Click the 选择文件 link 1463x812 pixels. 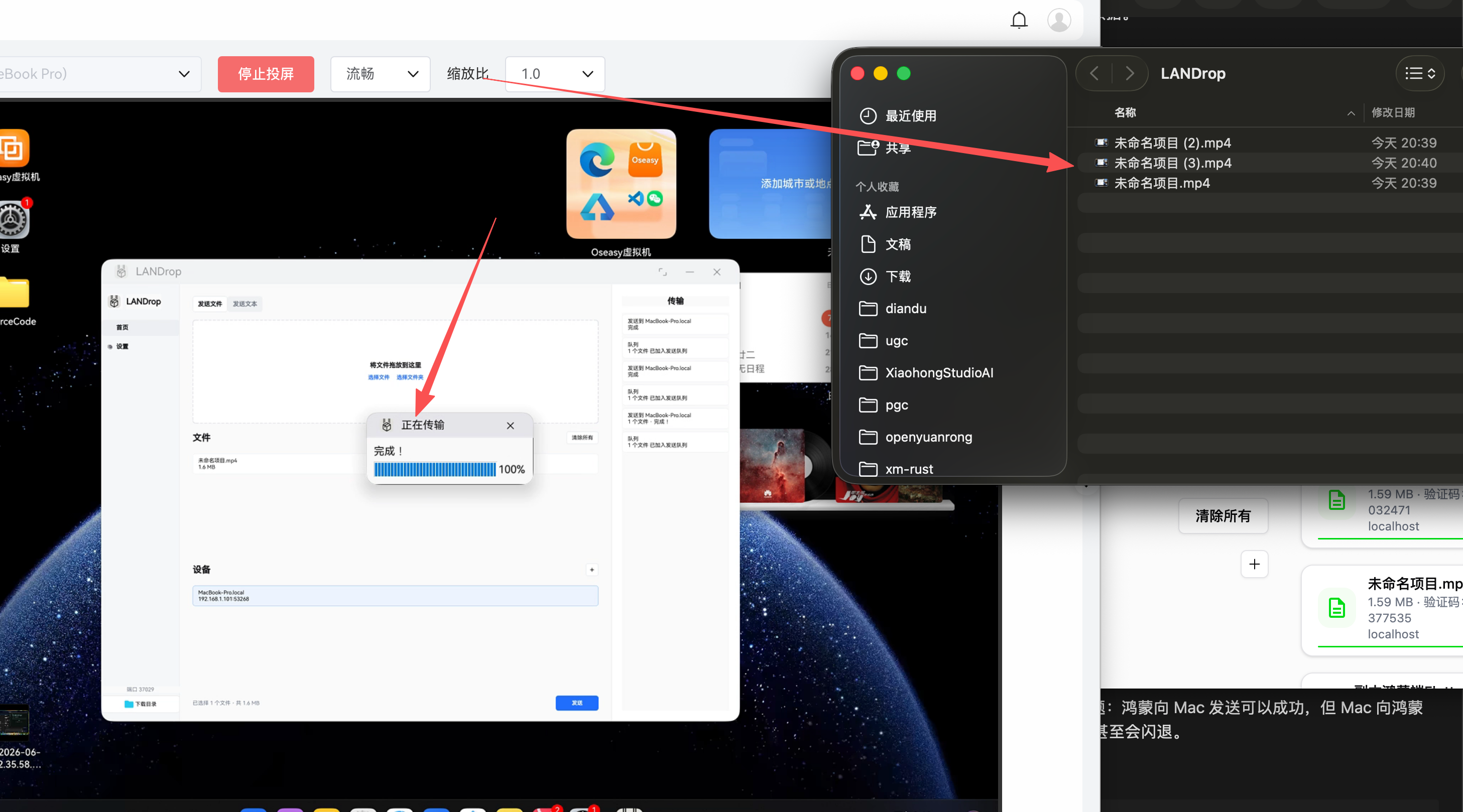[379, 377]
